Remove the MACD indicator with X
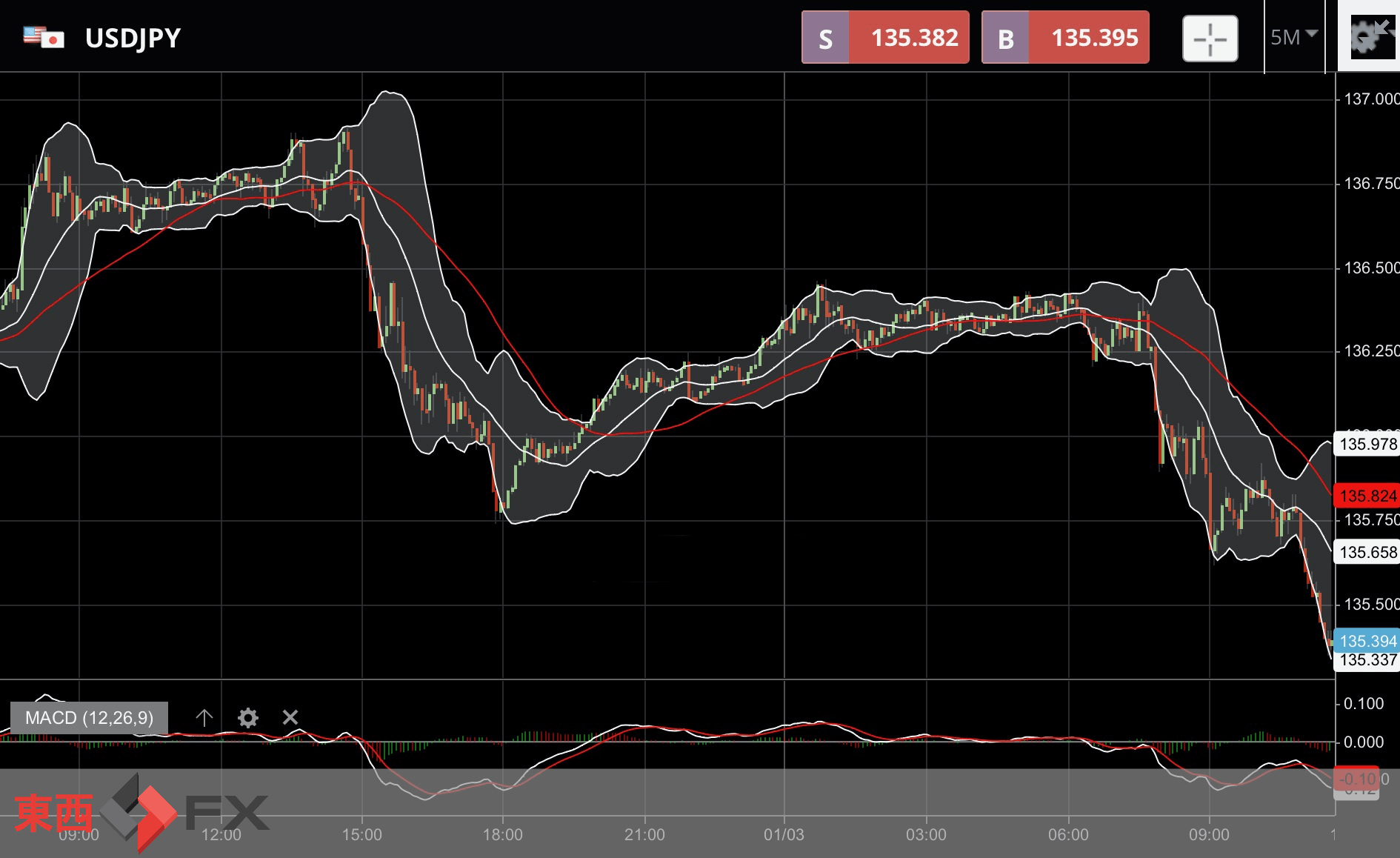Image resolution: width=1400 pixels, height=858 pixels. point(290,717)
